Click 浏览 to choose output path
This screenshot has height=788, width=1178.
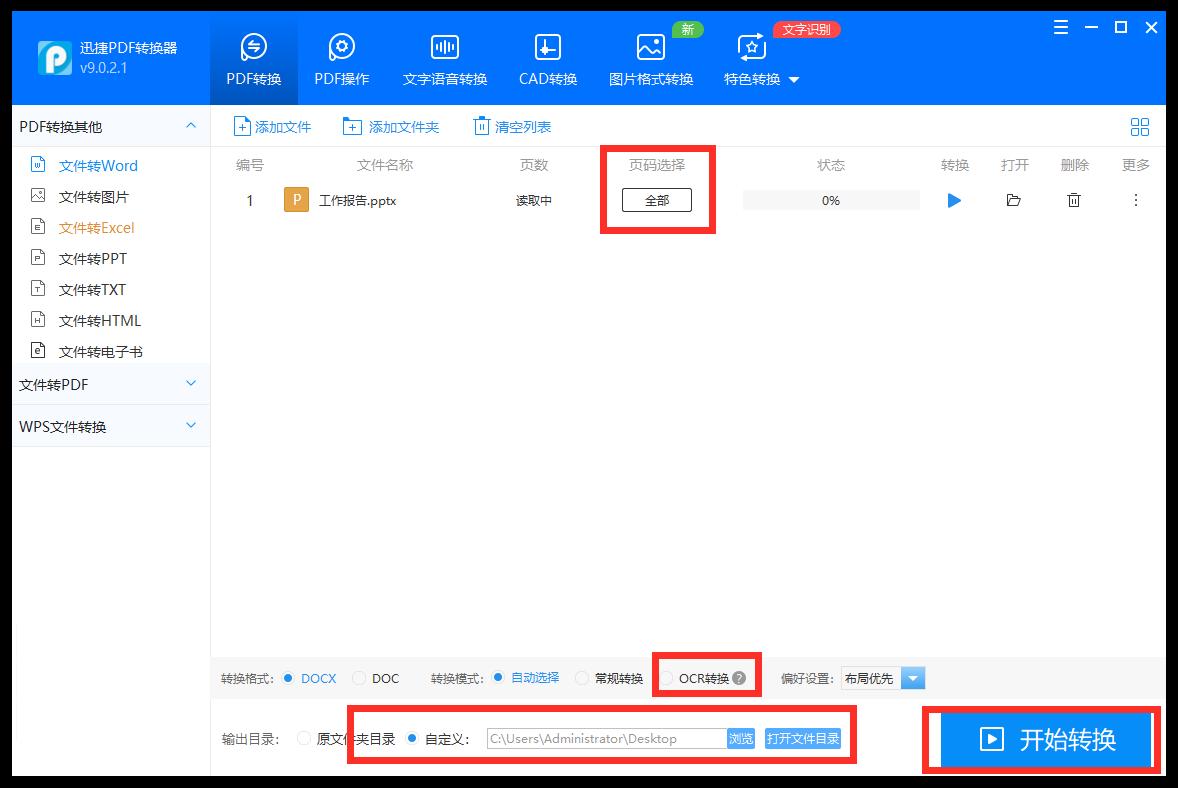coord(740,738)
